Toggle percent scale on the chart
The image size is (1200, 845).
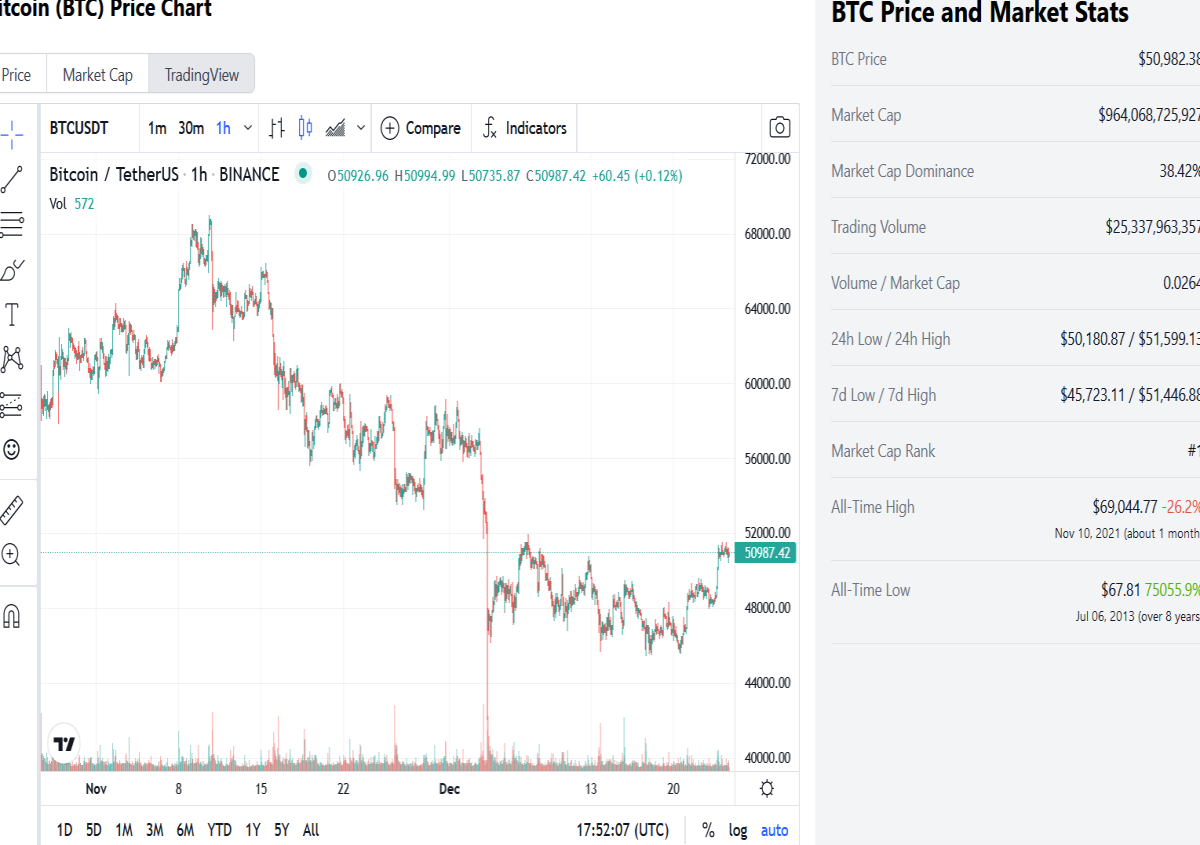709,830
